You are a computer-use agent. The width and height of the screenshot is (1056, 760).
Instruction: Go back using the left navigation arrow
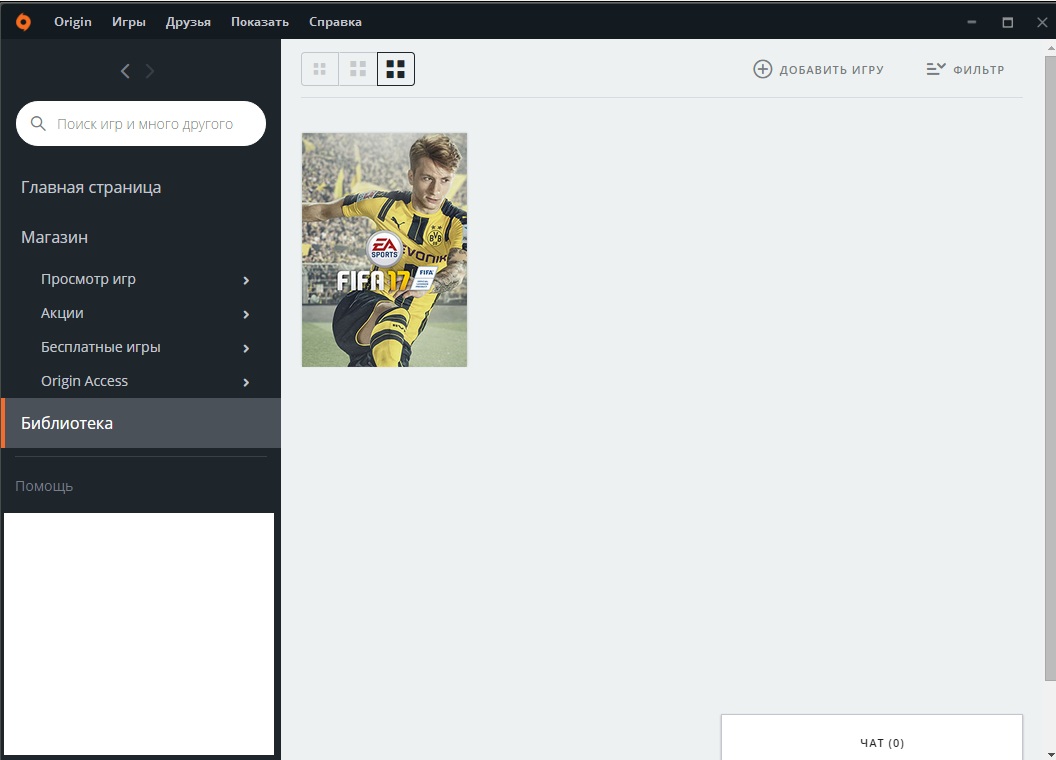point(125,71)
